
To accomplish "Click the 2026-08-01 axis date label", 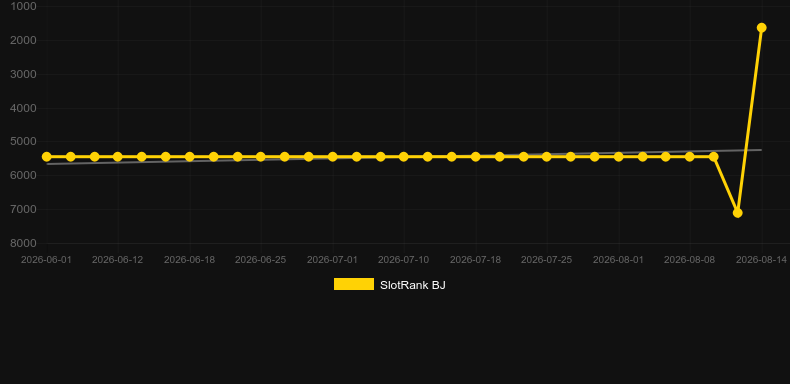I will (x=618, y=260).
